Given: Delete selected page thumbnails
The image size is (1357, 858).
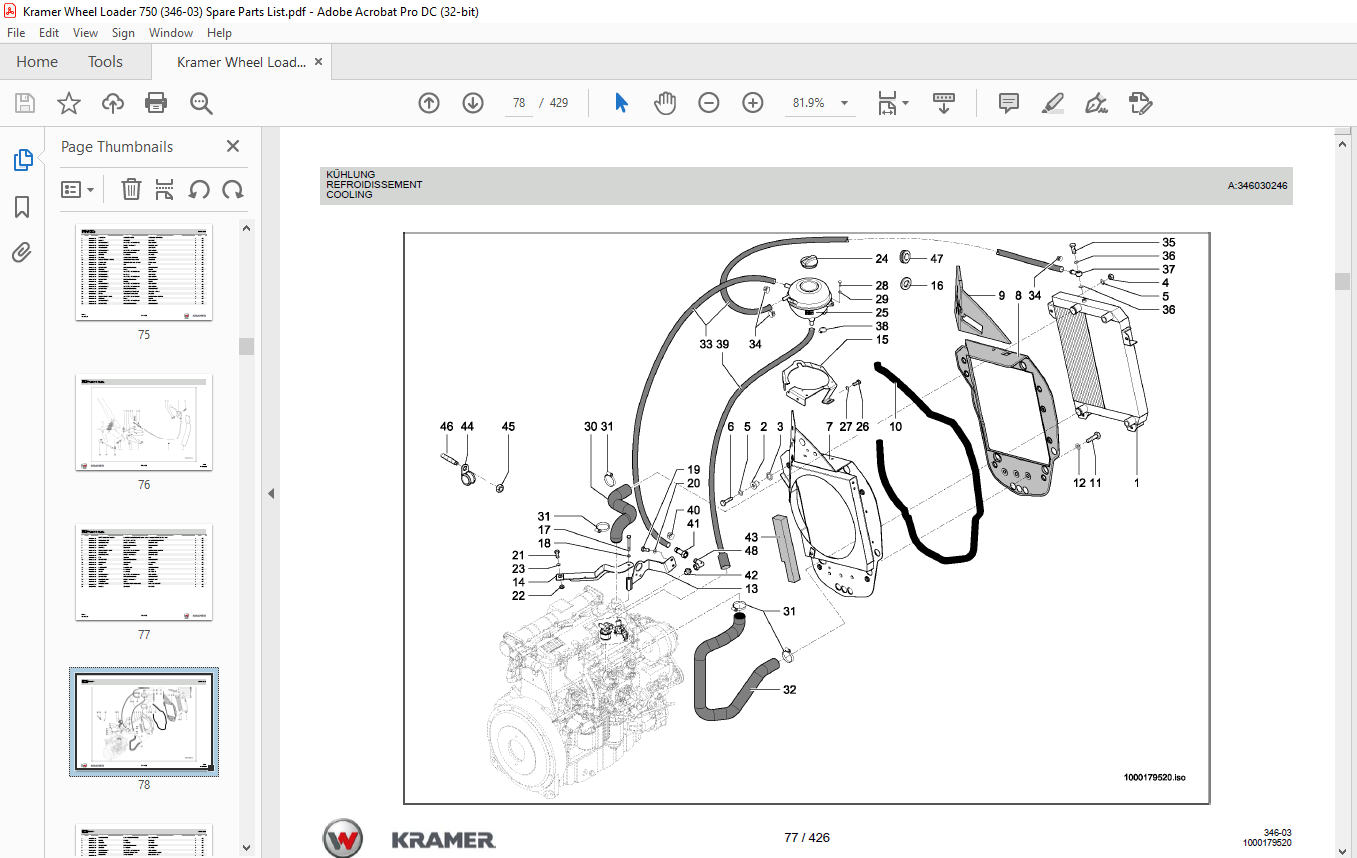Looking at the screenshot, I should click(x=131, y=189).
